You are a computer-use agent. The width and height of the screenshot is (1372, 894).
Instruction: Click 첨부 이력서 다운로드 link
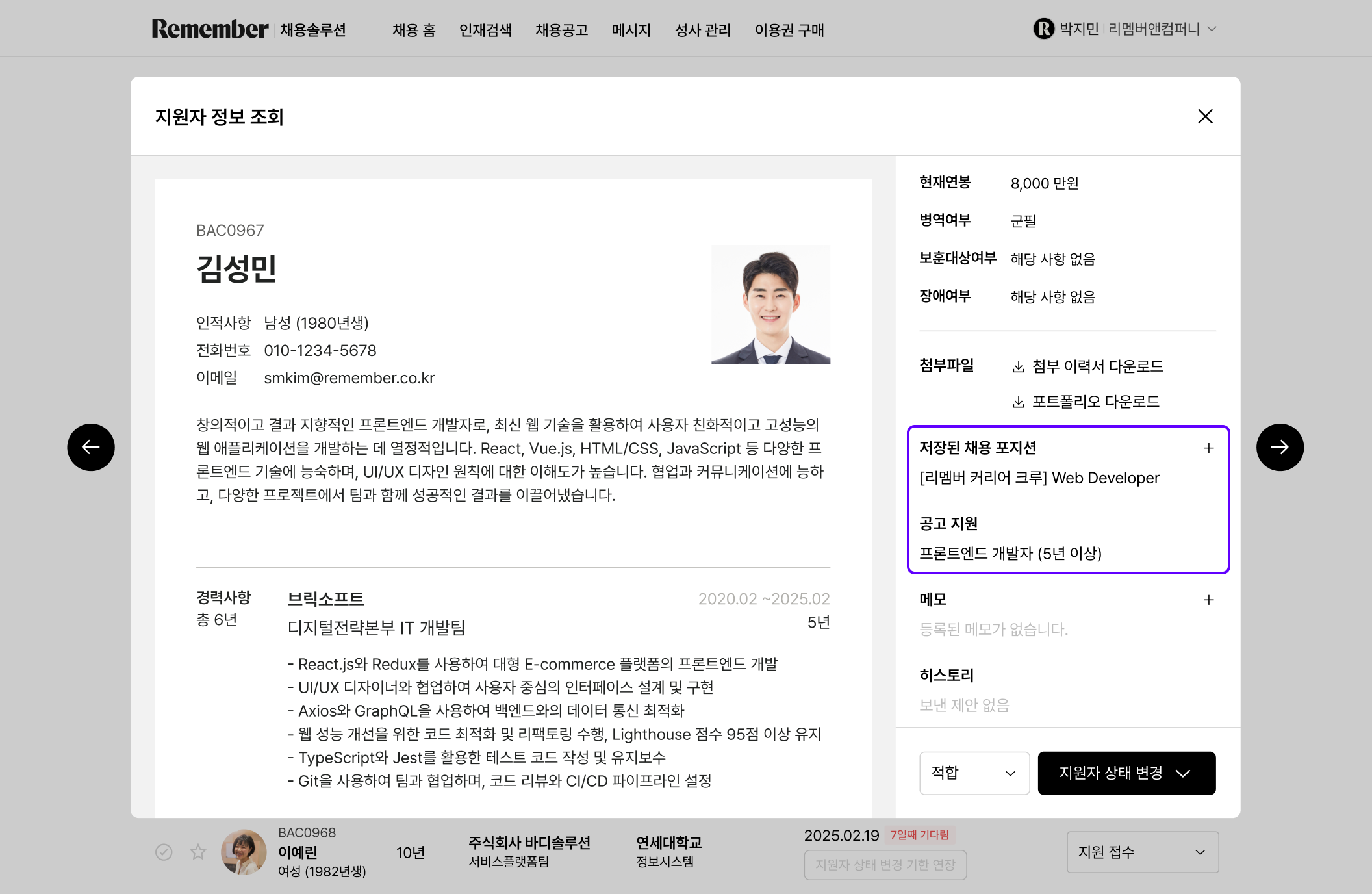pos(1097,366)
